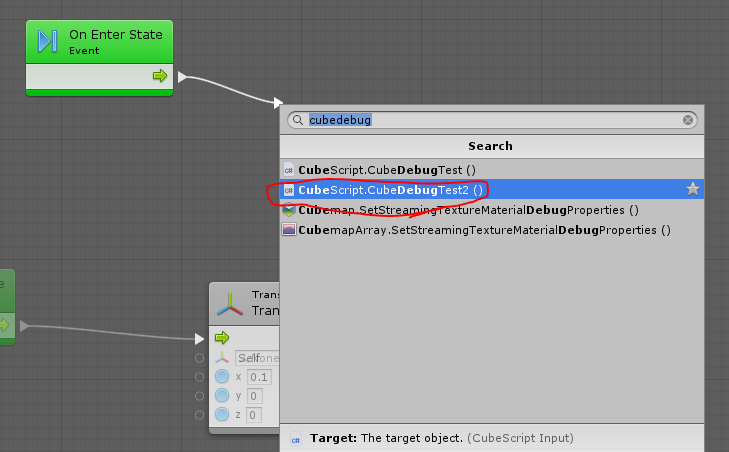
Task: Click the cubedebug search input field
Action: (x=490, y=120)
